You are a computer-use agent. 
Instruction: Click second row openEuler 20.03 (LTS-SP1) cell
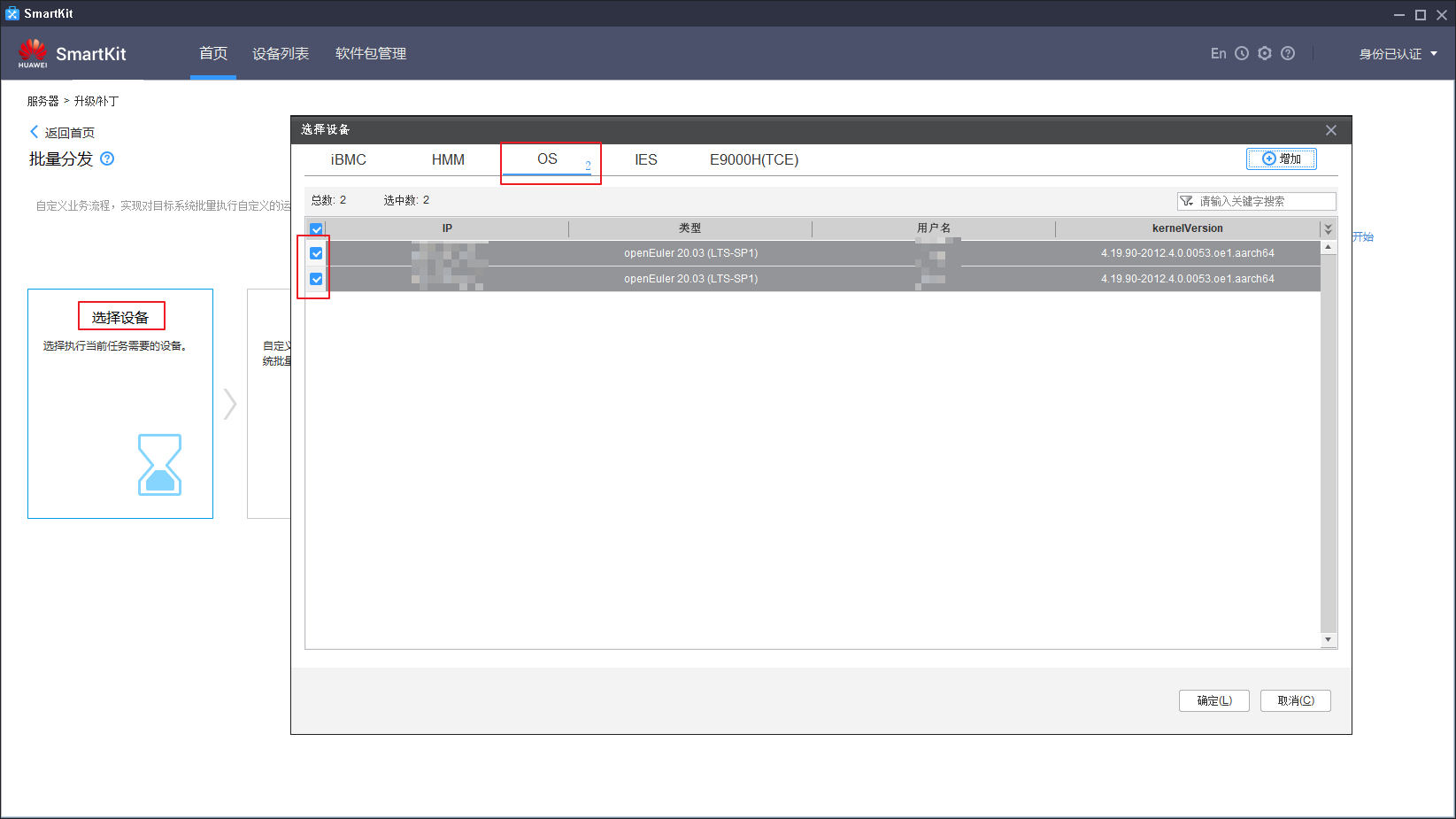point(690,279)
